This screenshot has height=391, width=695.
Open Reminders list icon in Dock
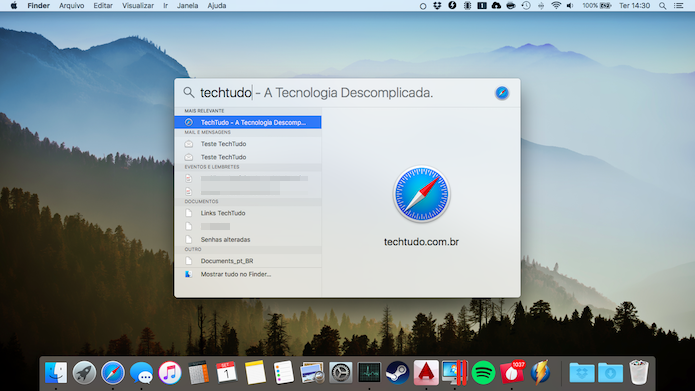284,372
